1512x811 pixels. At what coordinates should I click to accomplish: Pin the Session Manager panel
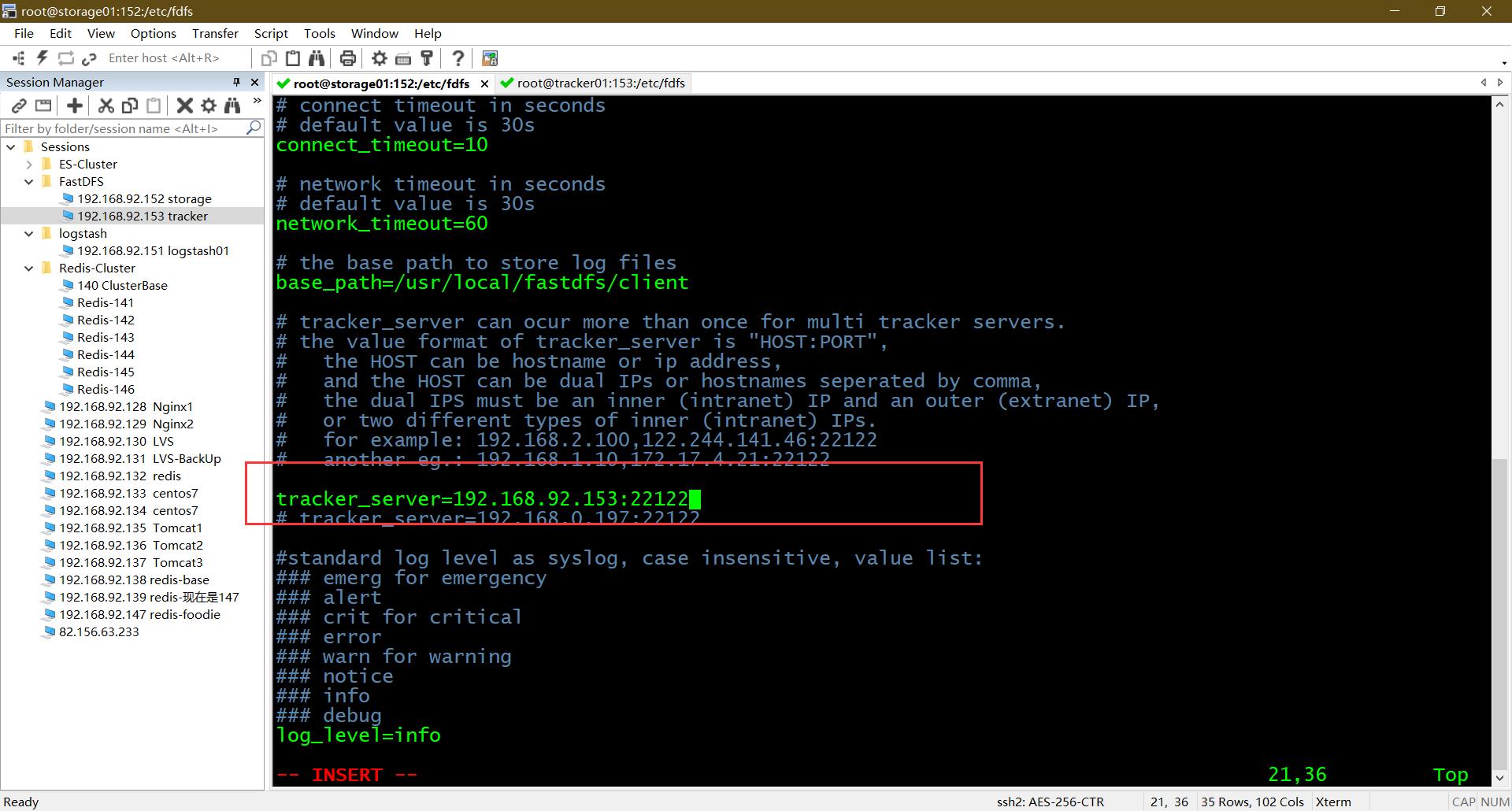[x=236, y=82]
